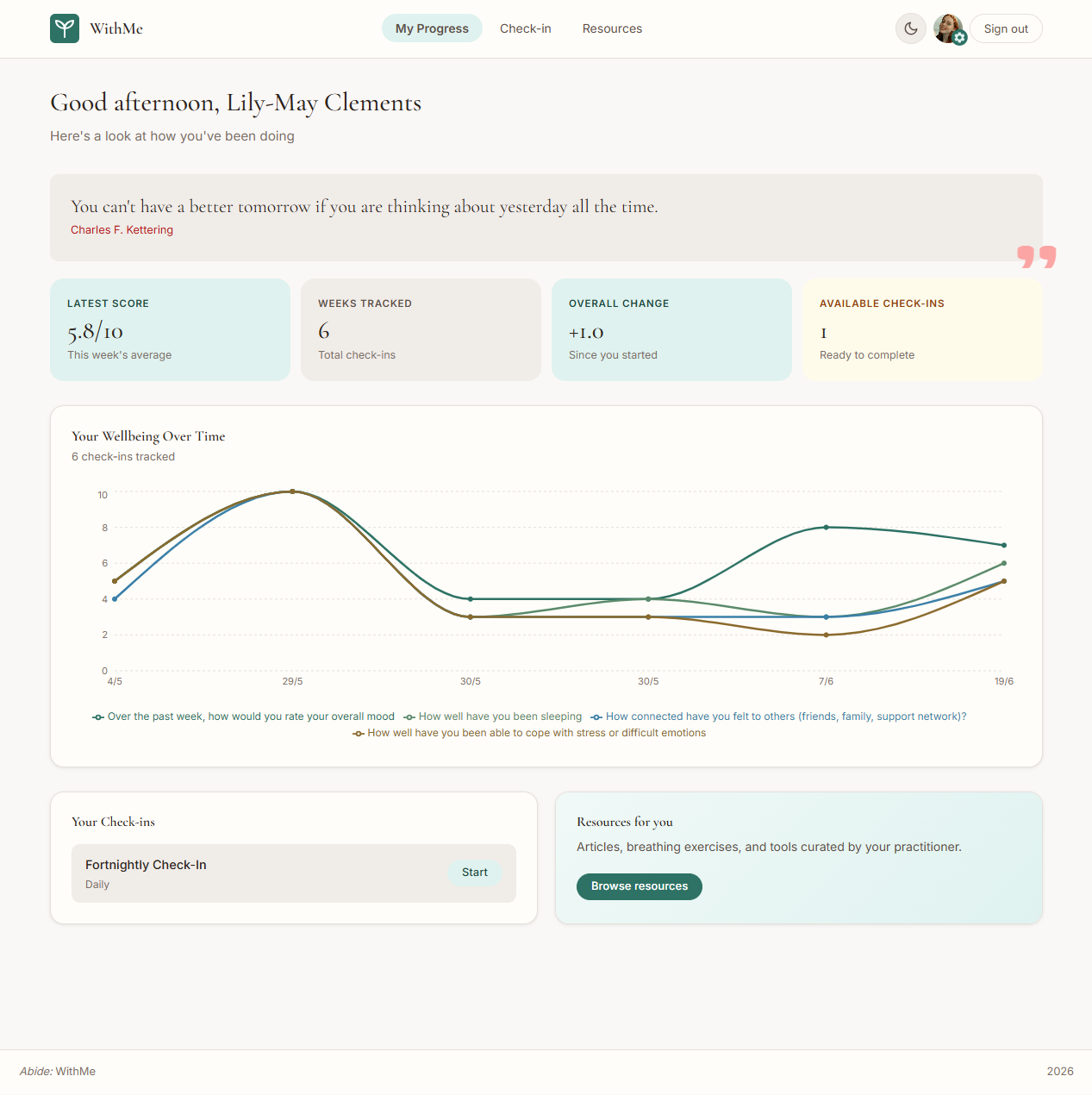Click the 2026 footer year
Image resolution: width=1092 pixels, height=1095 pixels.
[x=1060, y=1072]
